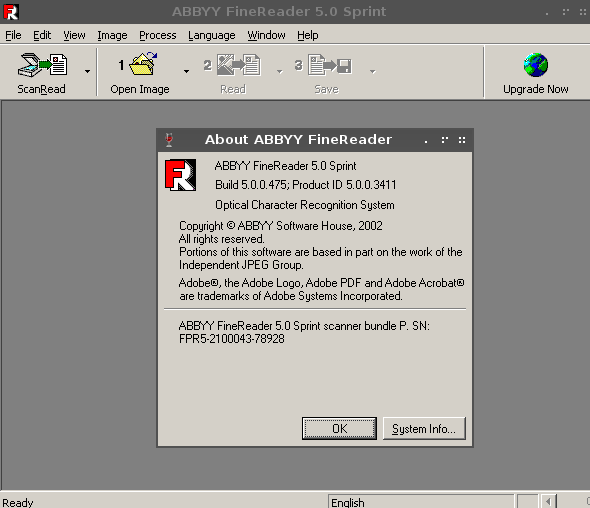The image size is (590, 508).
Task: Click the wine glass icon on About dialog title
Action: pyautogui.click(x=169, y=140)
